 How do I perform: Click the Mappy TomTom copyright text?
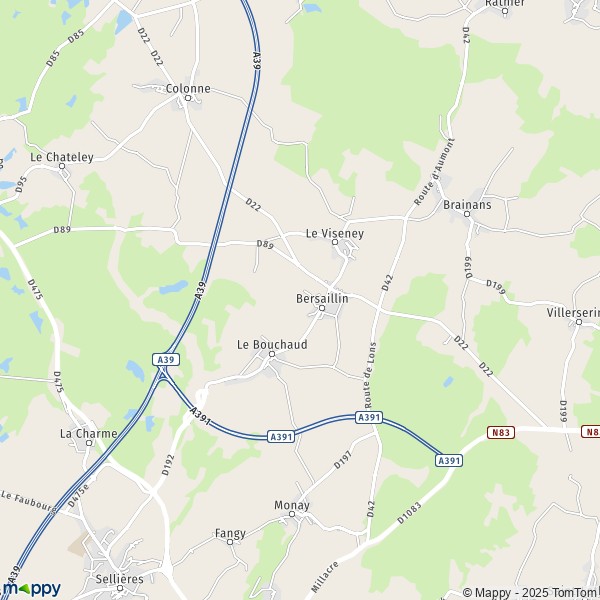point(531,593)
